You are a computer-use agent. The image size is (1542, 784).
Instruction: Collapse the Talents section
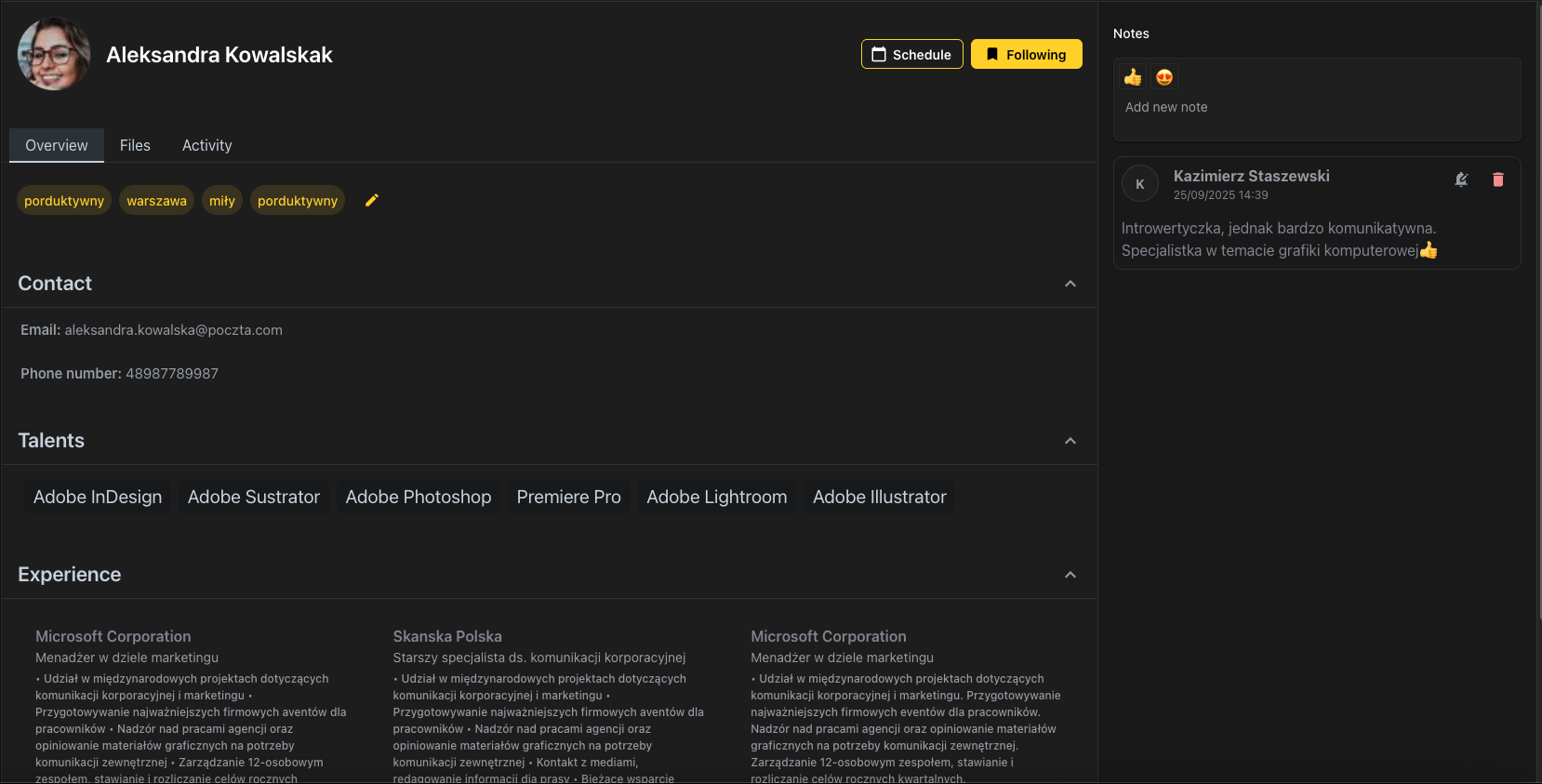click(x=1070, y=441)
